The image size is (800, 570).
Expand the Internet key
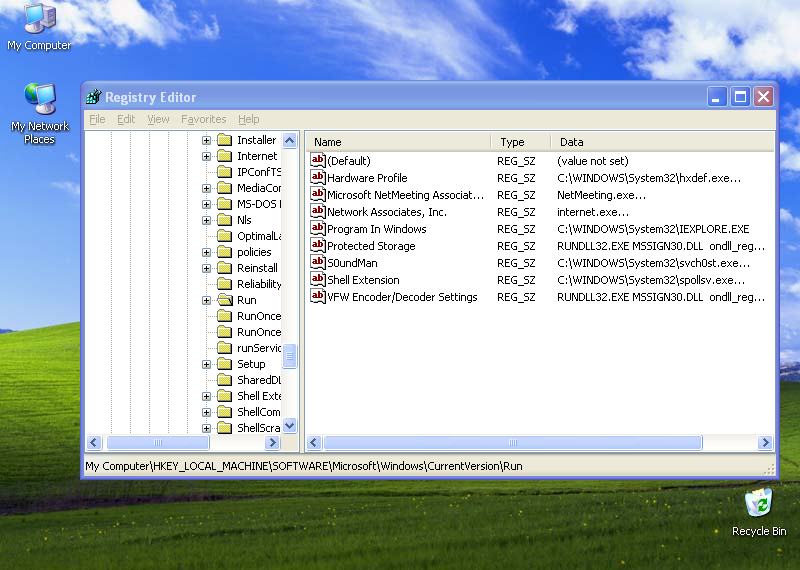coord(206,156)
